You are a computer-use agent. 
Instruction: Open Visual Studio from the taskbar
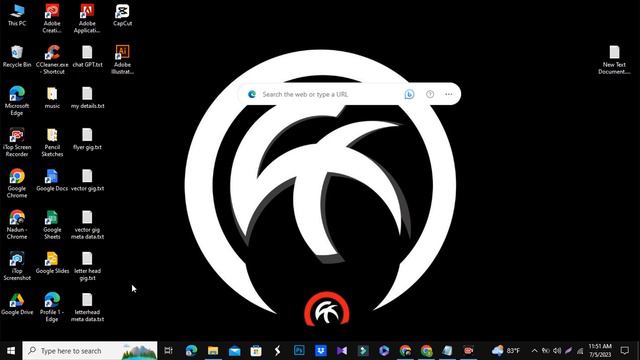coord(342,351)
